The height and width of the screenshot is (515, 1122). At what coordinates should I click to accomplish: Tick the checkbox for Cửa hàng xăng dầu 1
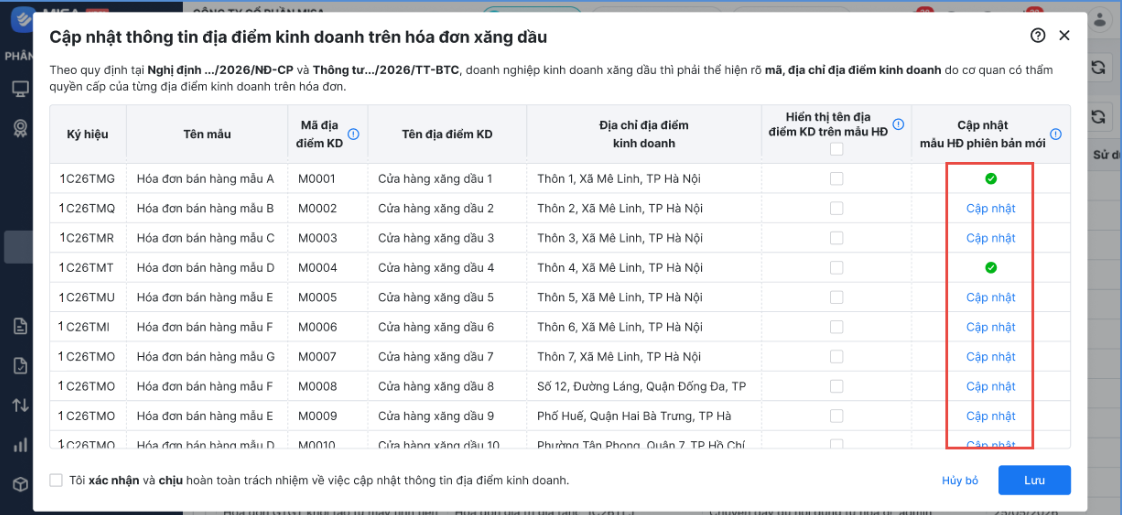[x=836, y=179]
